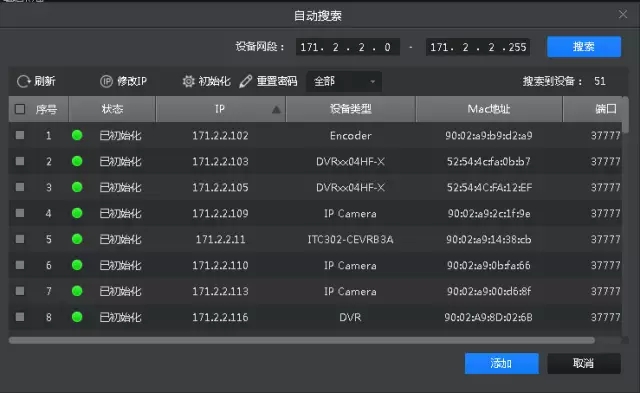Screen dimensions: 640x393
Task: Click green status dot for 171.2.2.109
Action: (x=77, y=213)
